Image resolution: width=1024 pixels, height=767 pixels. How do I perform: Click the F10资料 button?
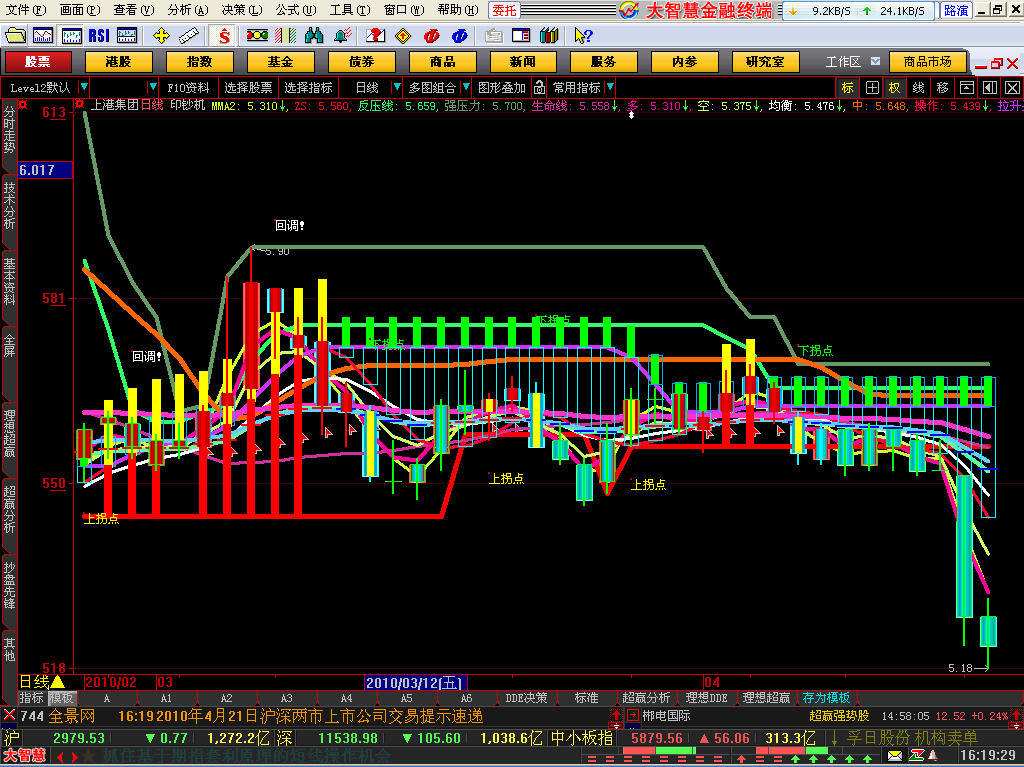pyautogui.click(x=188, y=88)
